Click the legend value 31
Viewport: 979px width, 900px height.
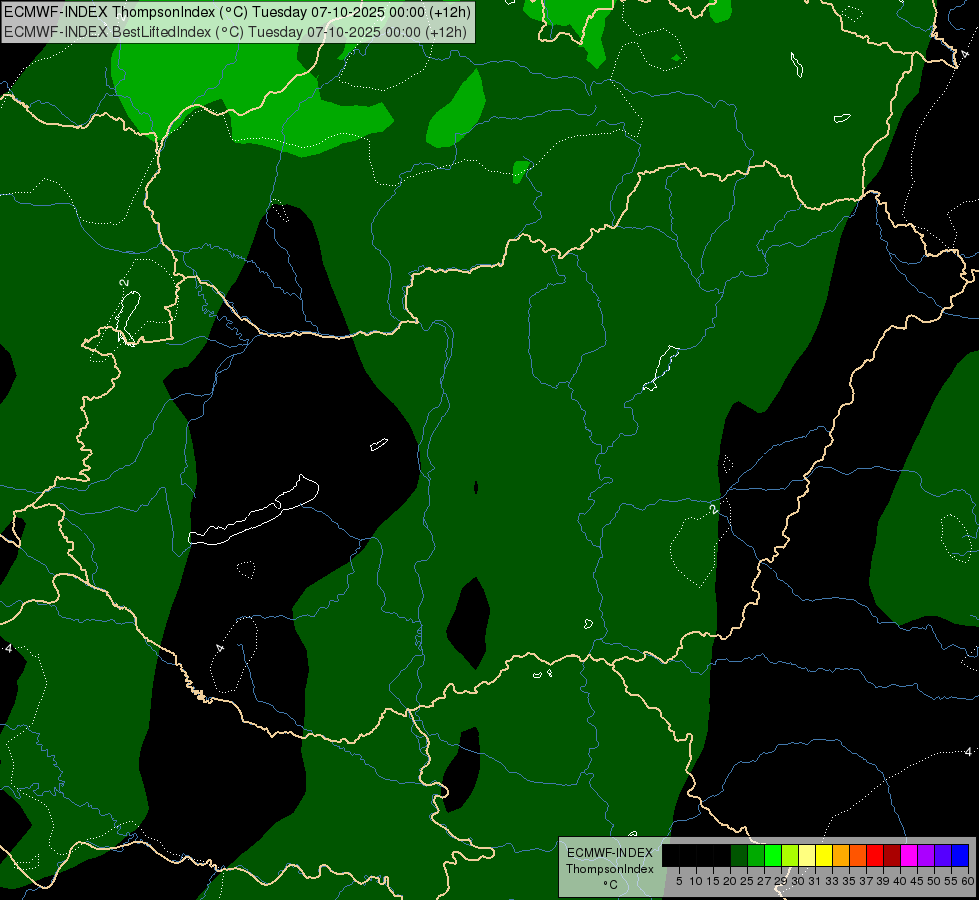(815, 881)
